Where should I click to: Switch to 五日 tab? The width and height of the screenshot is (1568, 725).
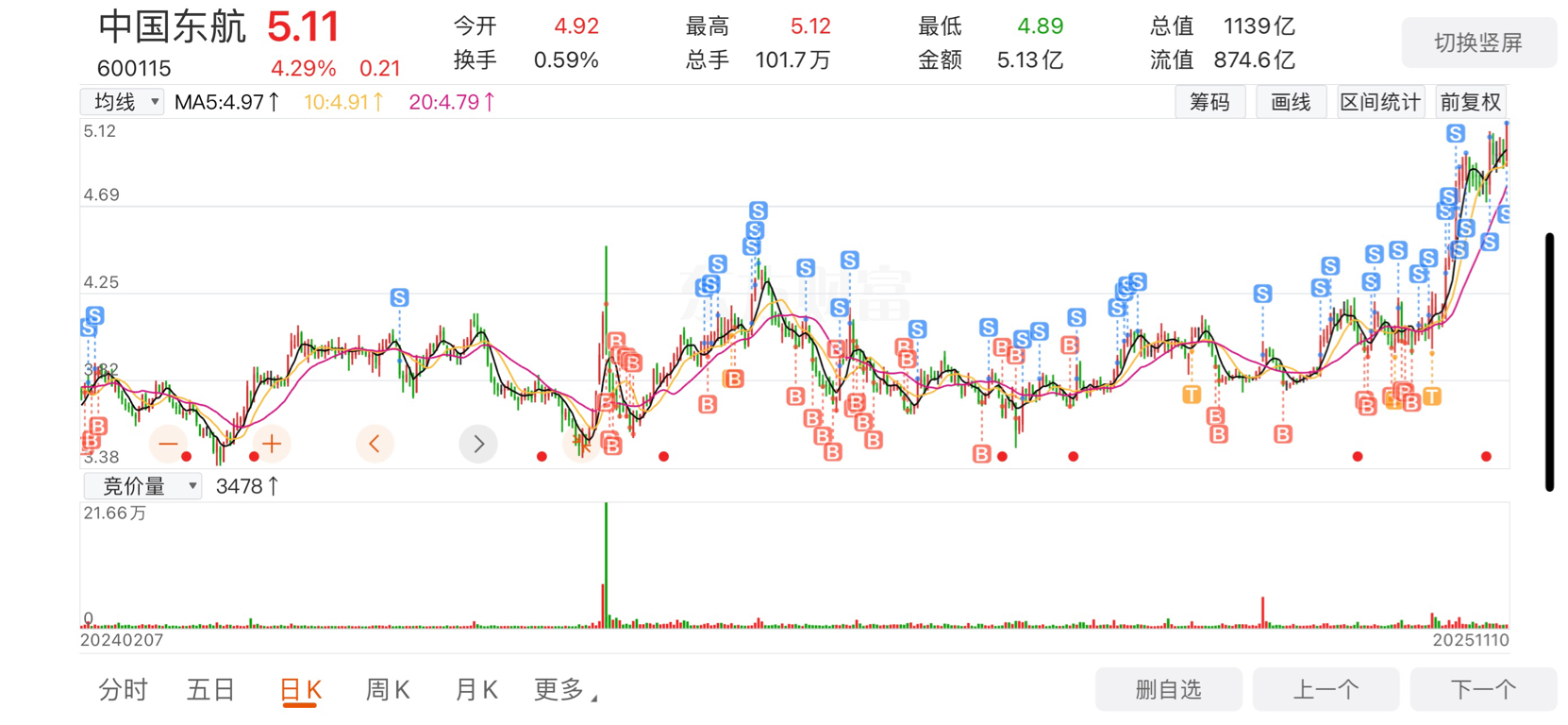coord(210,690)
